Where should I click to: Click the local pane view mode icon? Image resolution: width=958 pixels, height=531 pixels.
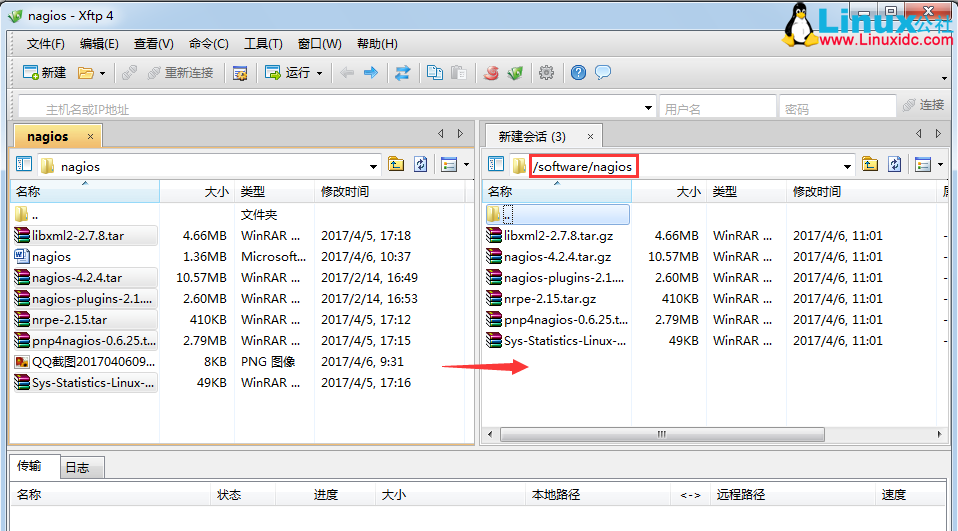[x=449, y=164]
